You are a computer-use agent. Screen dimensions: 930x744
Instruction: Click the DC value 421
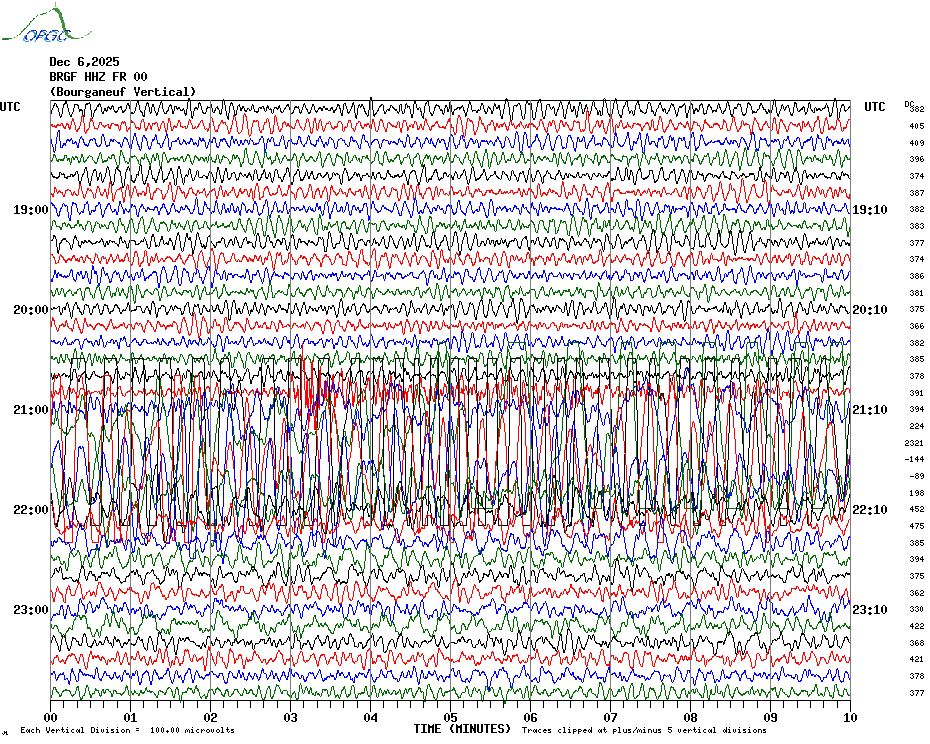pyautogui.click(x=917, y=659)
